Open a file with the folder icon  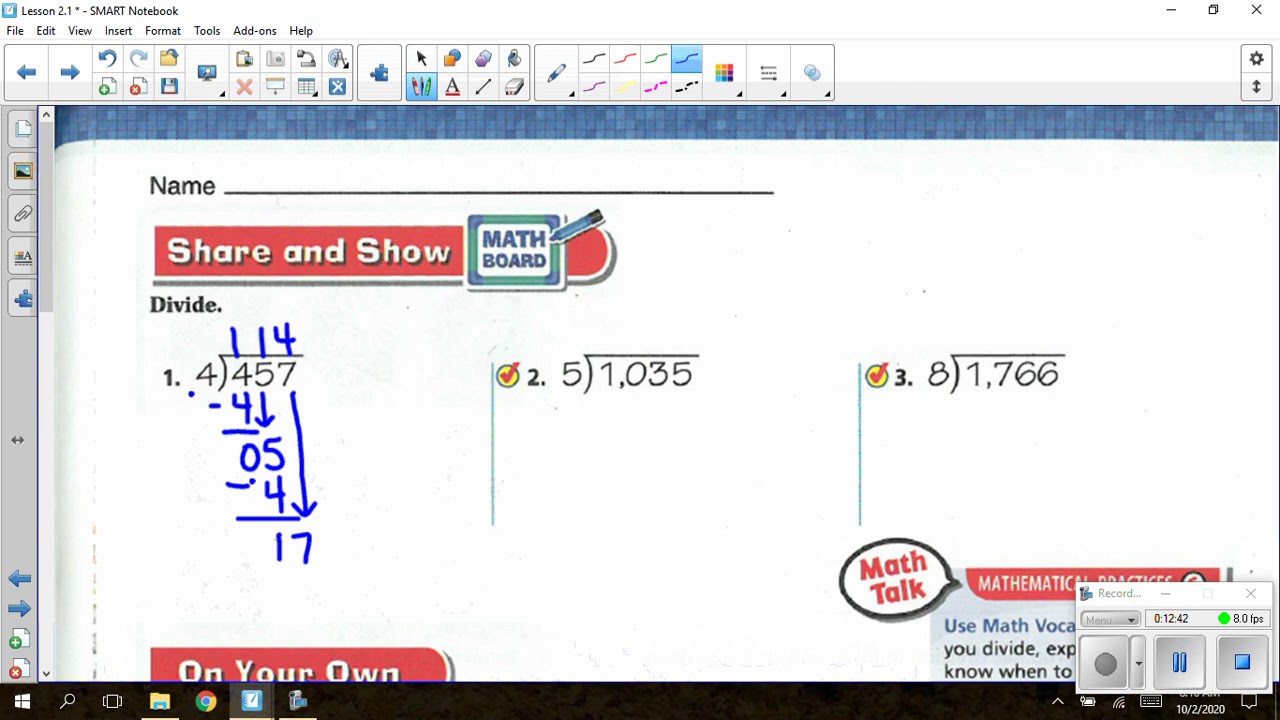pyautogui.click(x=169, y=59)
